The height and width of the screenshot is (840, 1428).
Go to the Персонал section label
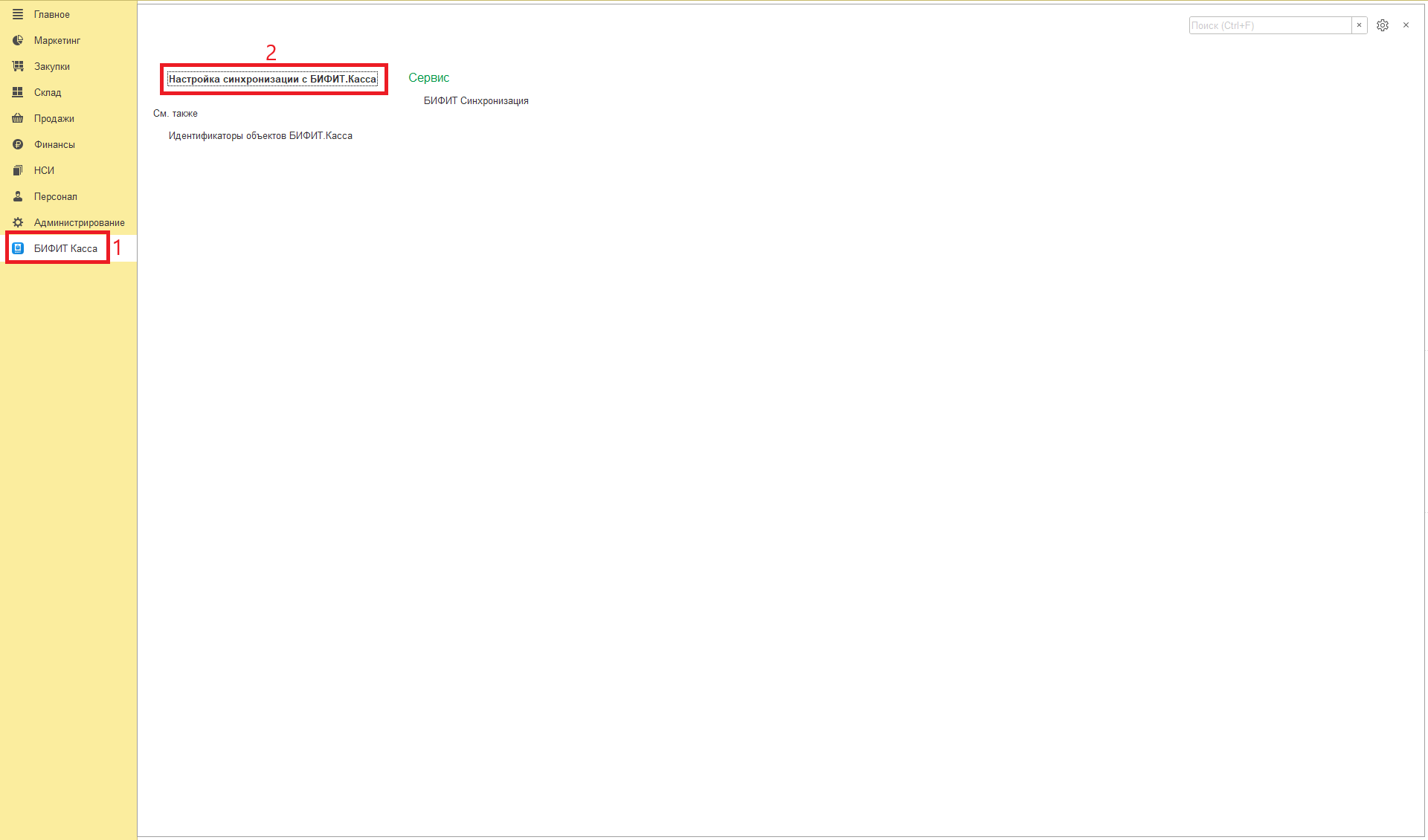(x=56, y=197)
